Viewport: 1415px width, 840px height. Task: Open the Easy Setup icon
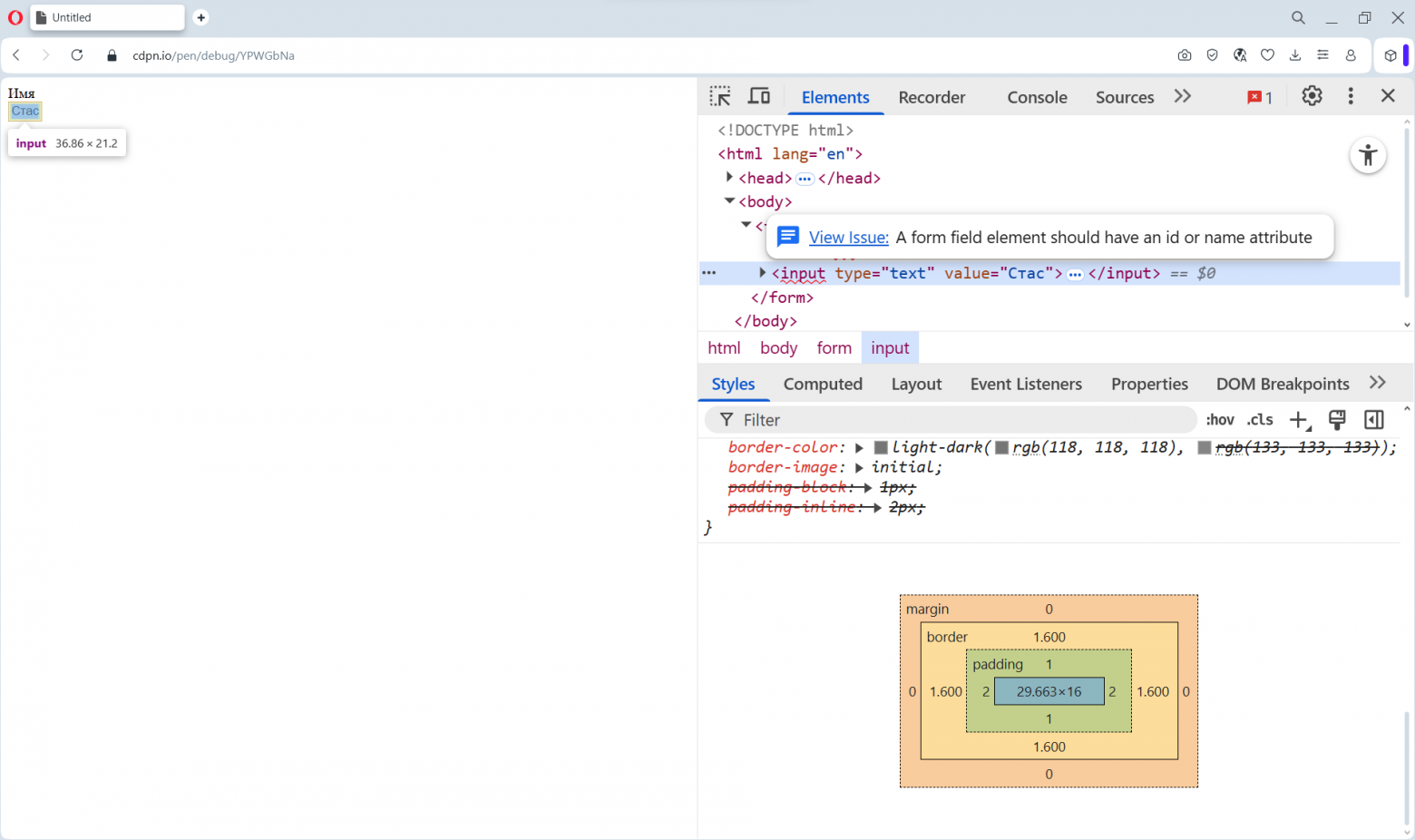[x=1323, y=55]
